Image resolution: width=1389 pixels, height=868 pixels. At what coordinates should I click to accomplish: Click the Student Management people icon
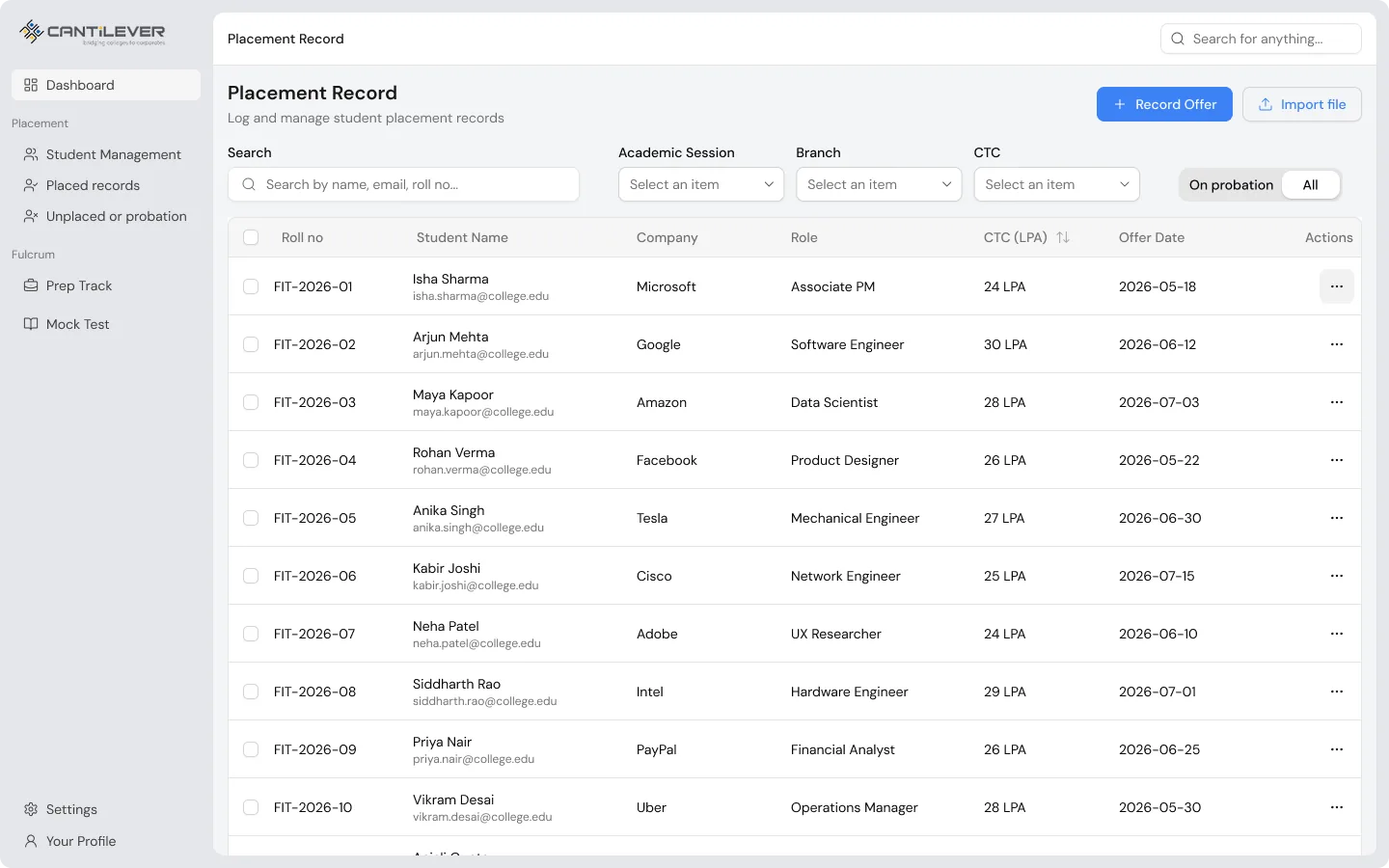click(31, 154)
